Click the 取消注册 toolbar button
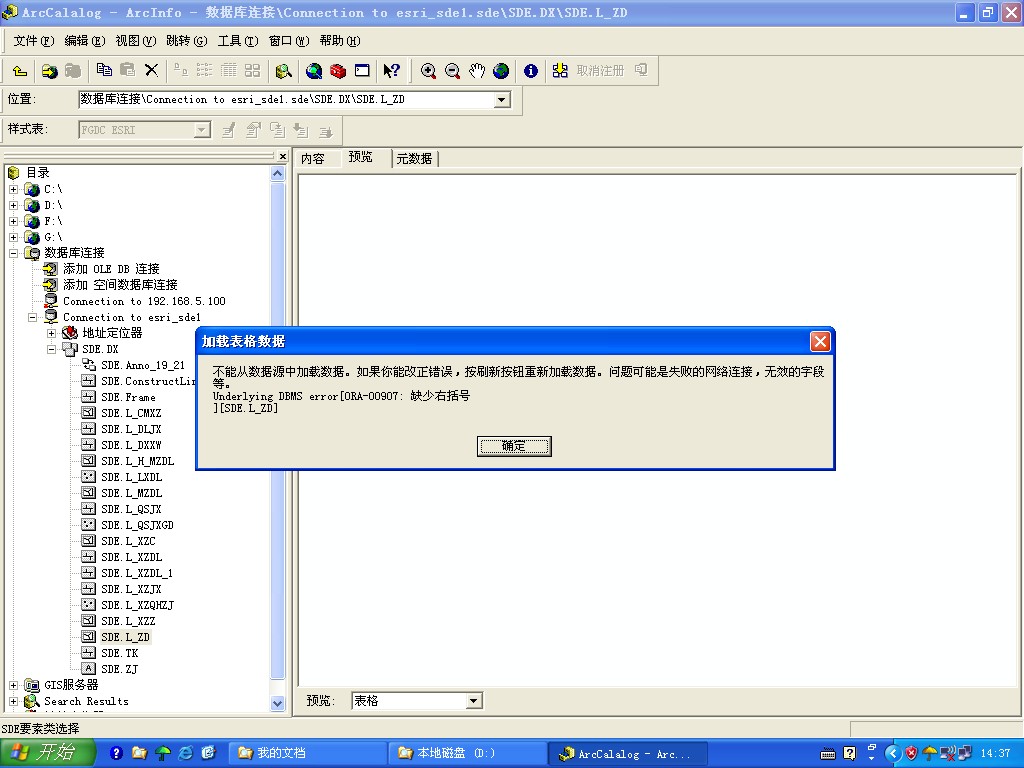This screenshot has width=1024, height=768. (600, 71)
